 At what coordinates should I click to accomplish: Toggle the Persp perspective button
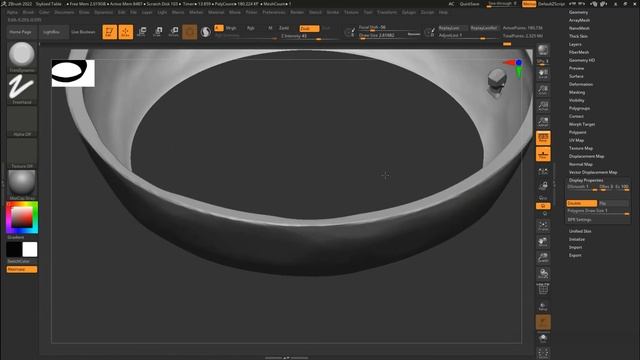pos(543,138)
